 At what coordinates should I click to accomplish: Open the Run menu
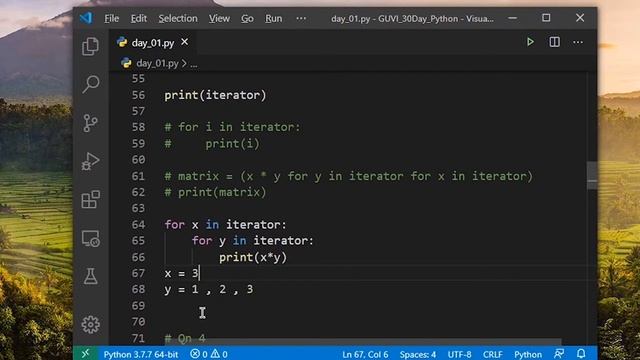pyautogui.click(x=273, y=18)
